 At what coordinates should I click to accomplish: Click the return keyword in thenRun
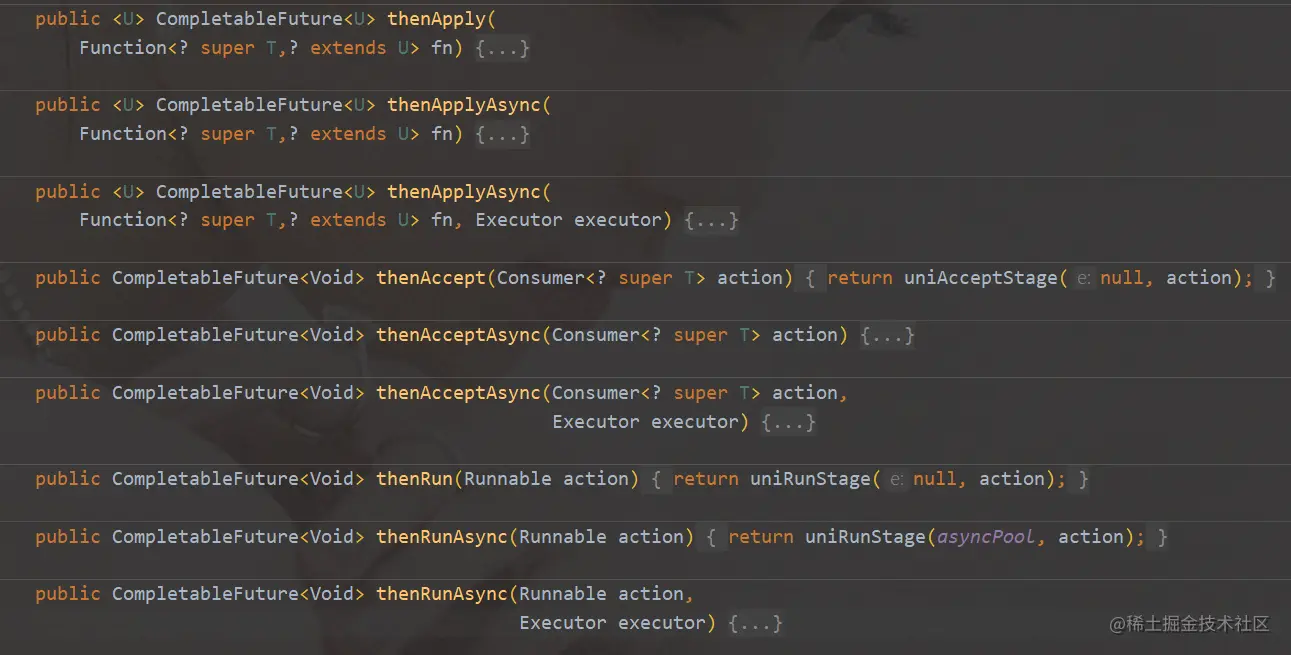(706, 479)
